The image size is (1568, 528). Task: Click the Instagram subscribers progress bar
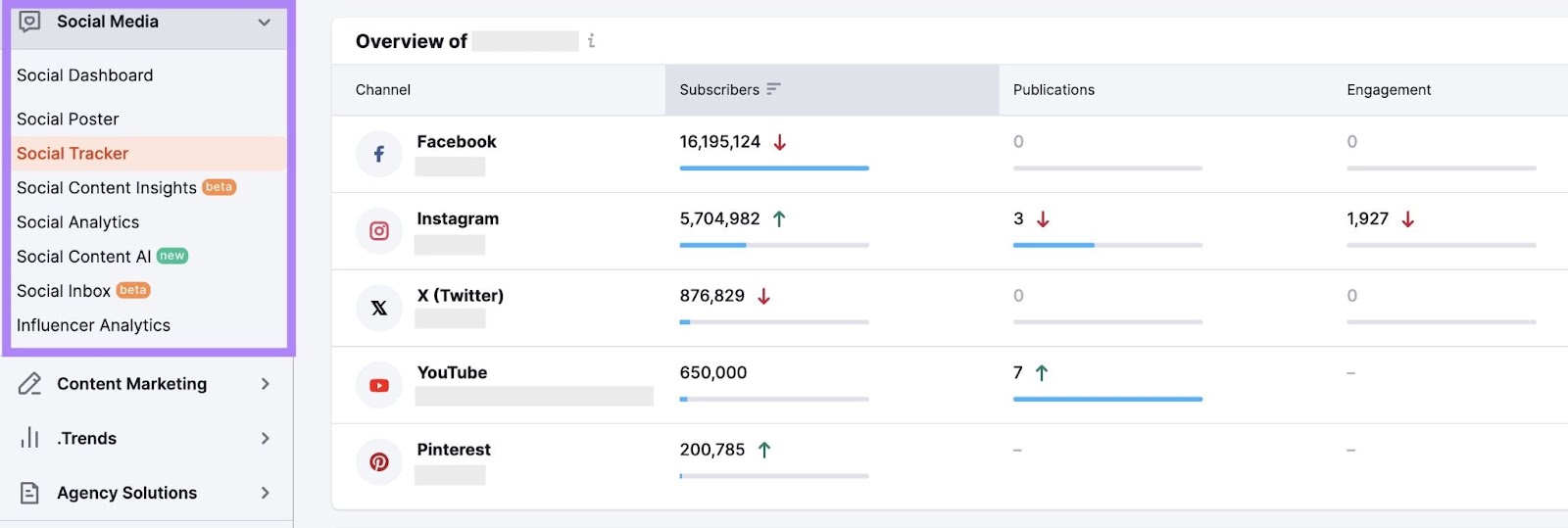click(x=774, y=245)
